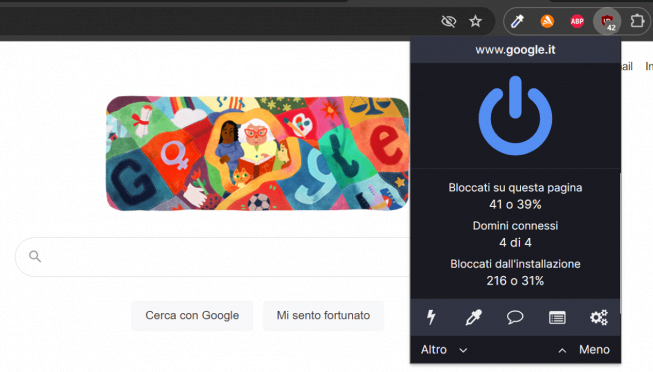Image resolution: width=653 pixels, height=372 pixels.
Task: Click the 'Domini connessi' label
Action: point(515,226)
